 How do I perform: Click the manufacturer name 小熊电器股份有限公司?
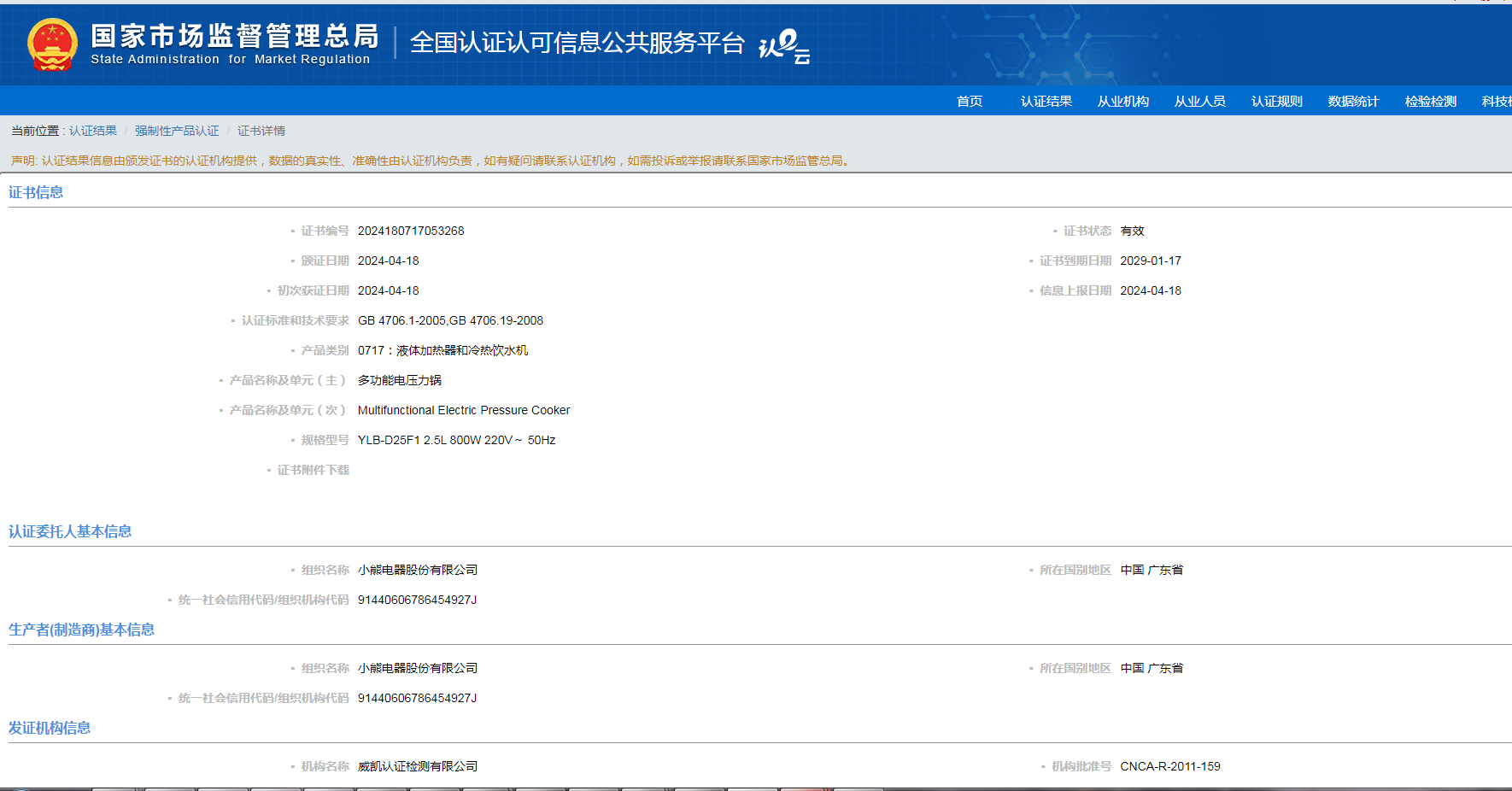coord(418,668)
